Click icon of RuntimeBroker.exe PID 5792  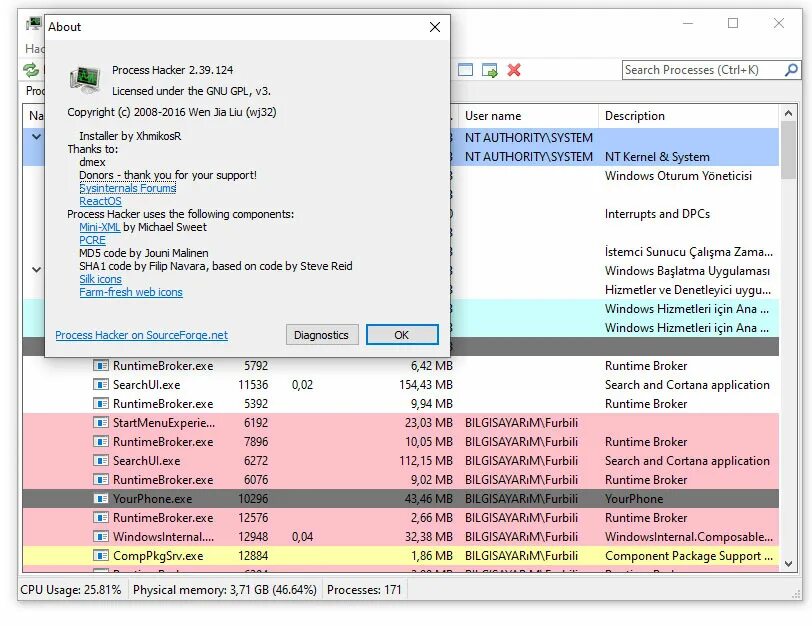(x=101, y=366)
